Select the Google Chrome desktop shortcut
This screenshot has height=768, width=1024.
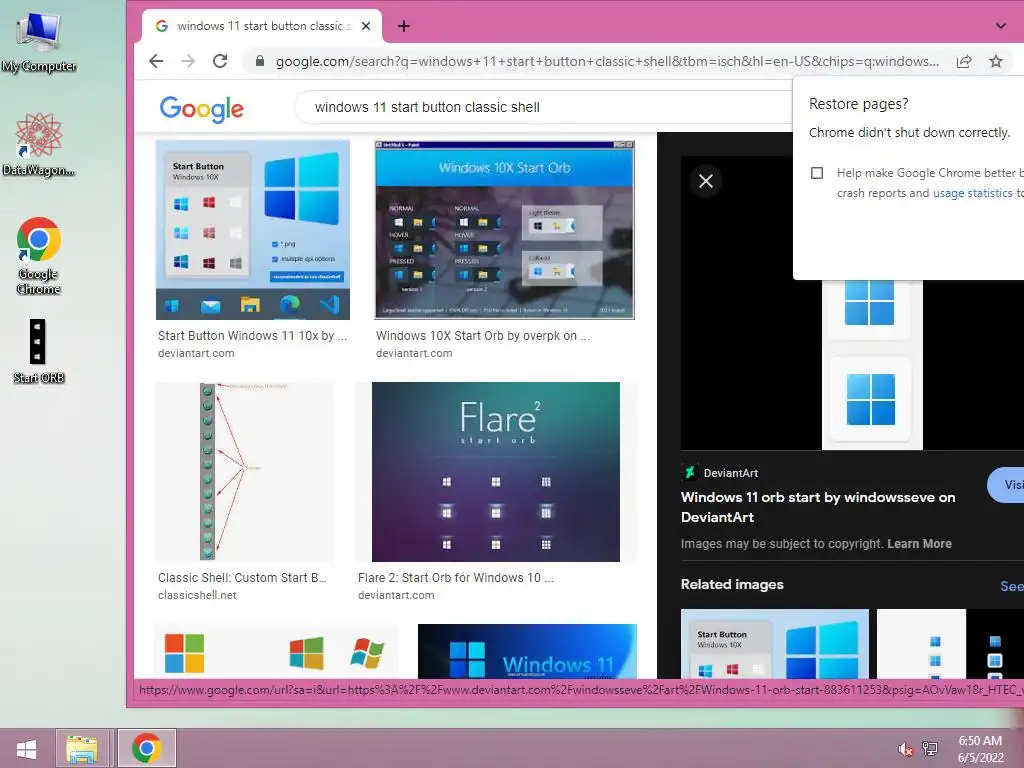point(39,255)
